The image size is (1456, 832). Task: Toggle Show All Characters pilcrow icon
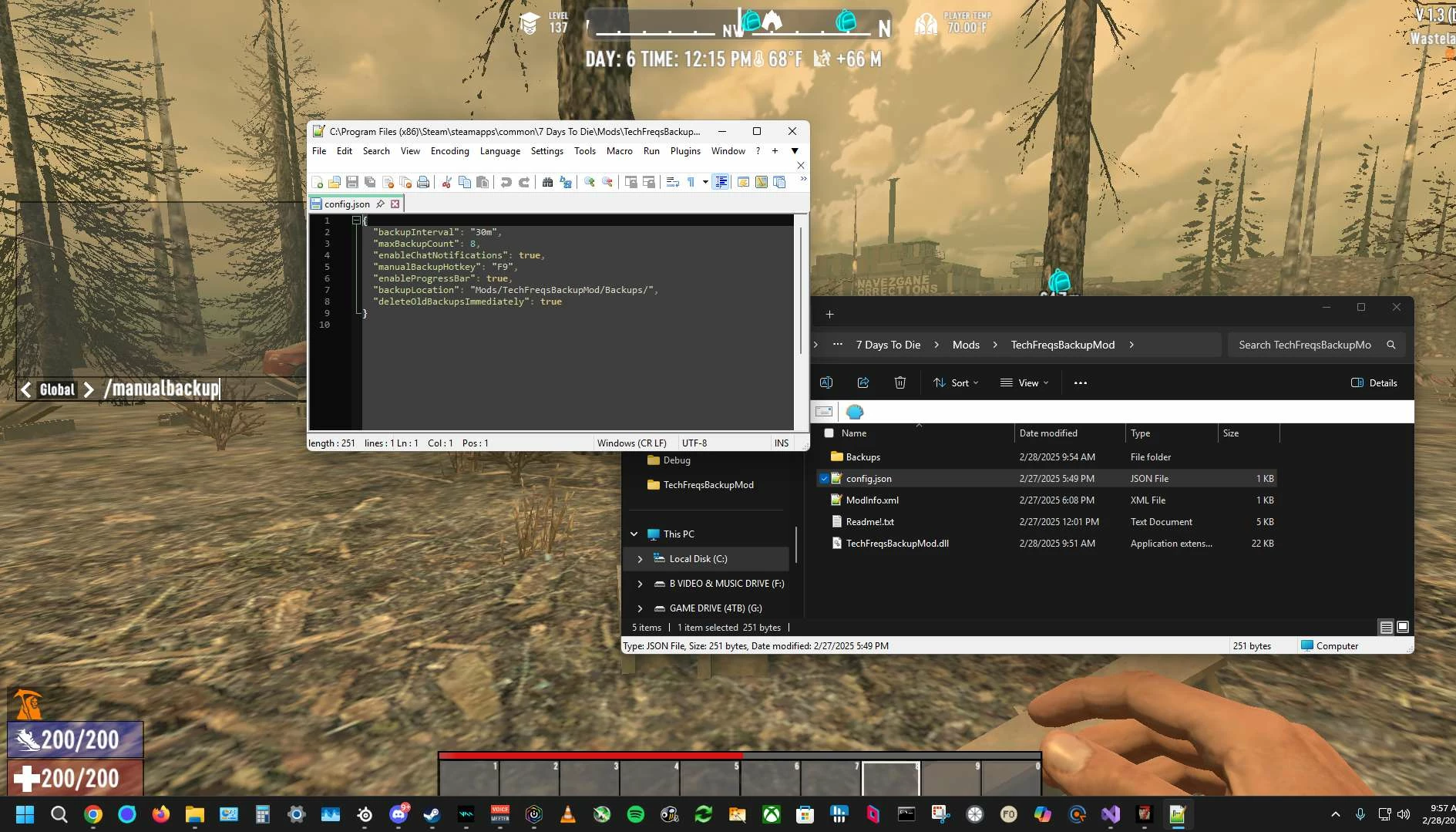pyautogui.click(x=691, y=182)
